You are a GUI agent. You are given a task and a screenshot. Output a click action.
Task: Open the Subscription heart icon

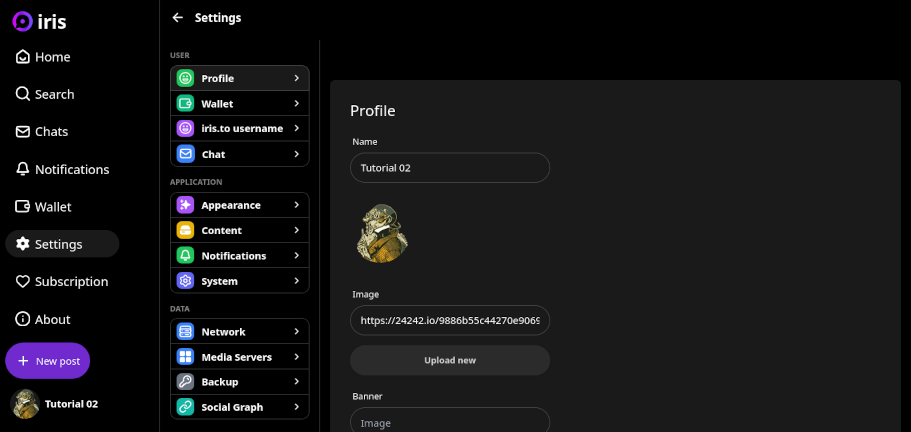[23, 282]
